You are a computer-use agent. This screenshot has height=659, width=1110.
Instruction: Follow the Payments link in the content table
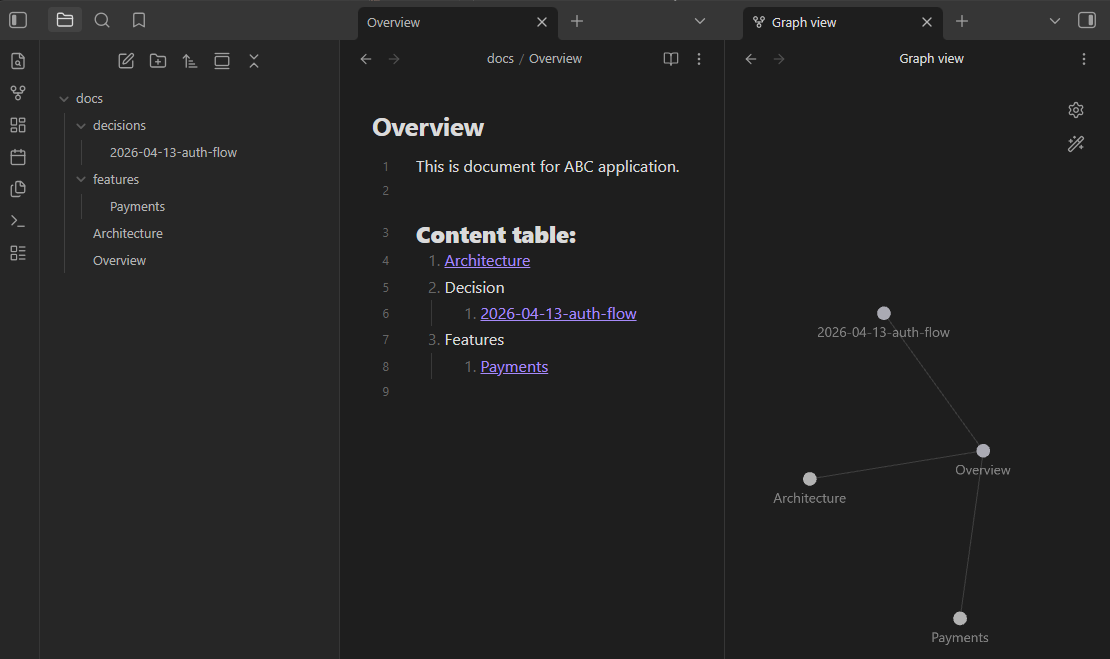click(x=514, y=367)
